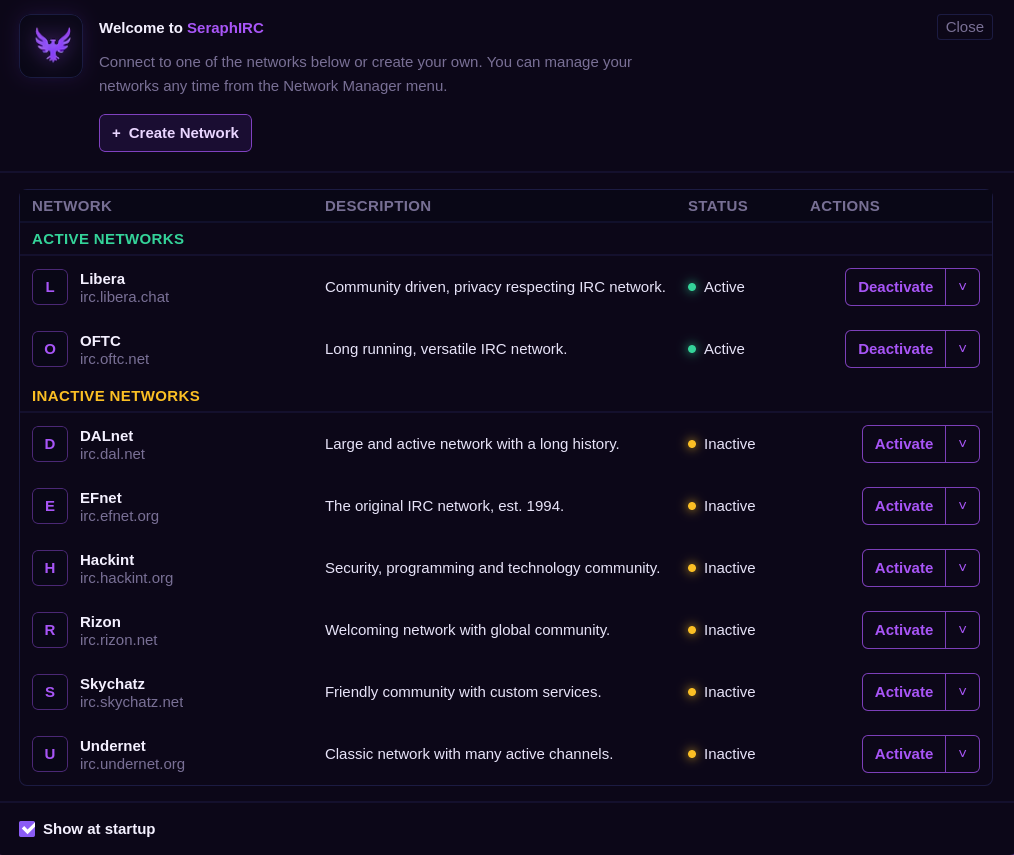Click the Libera 'L' network icon
1014x855 pixels.
point(50,287)
